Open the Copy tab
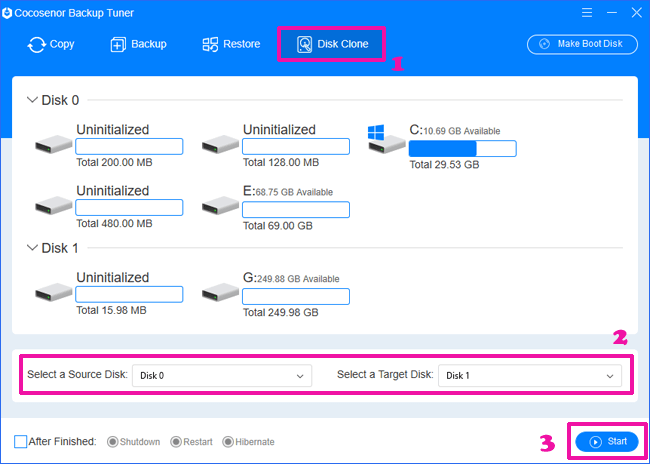The height and width of the screenshot is (464, 650). click(51, 44)
